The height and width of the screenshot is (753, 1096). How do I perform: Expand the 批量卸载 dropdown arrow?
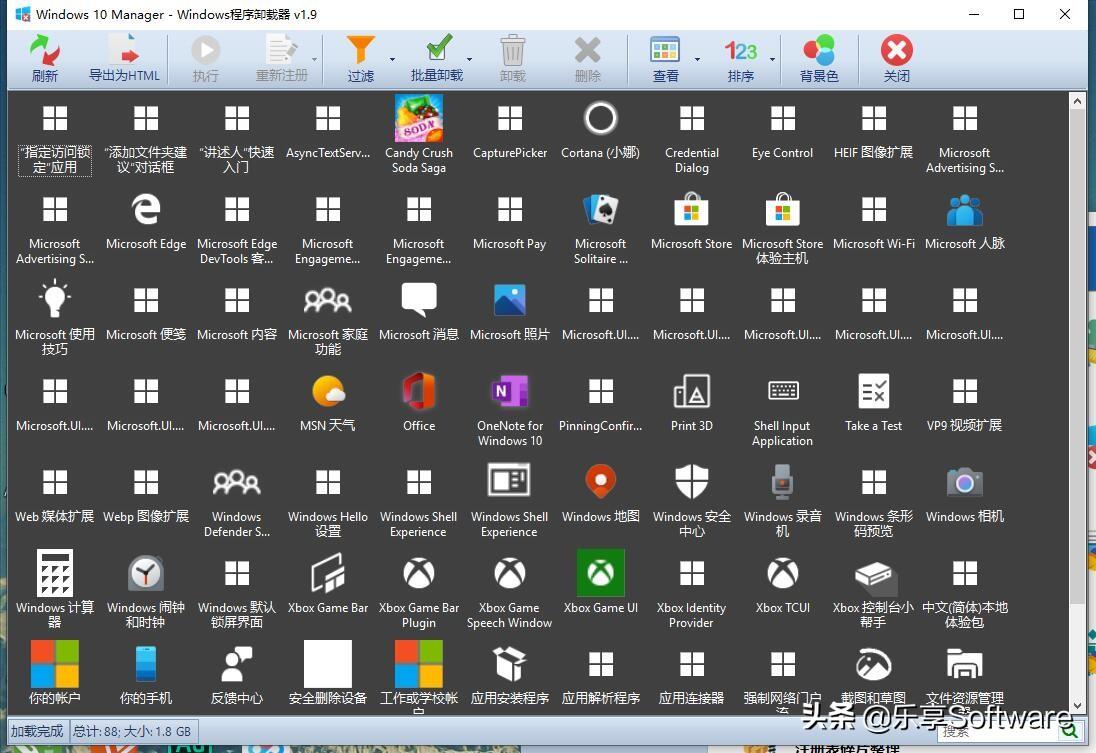pos(469,59)
